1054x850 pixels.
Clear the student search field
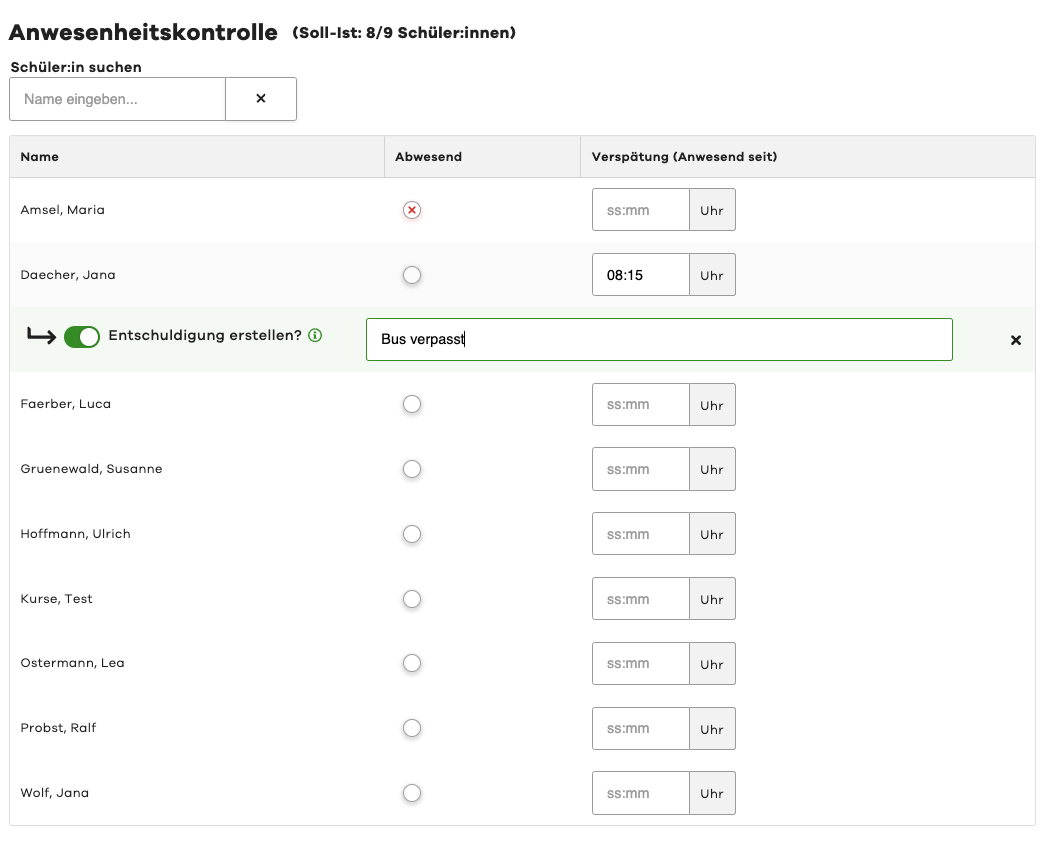pyautogui.click(x=260, y=99)
